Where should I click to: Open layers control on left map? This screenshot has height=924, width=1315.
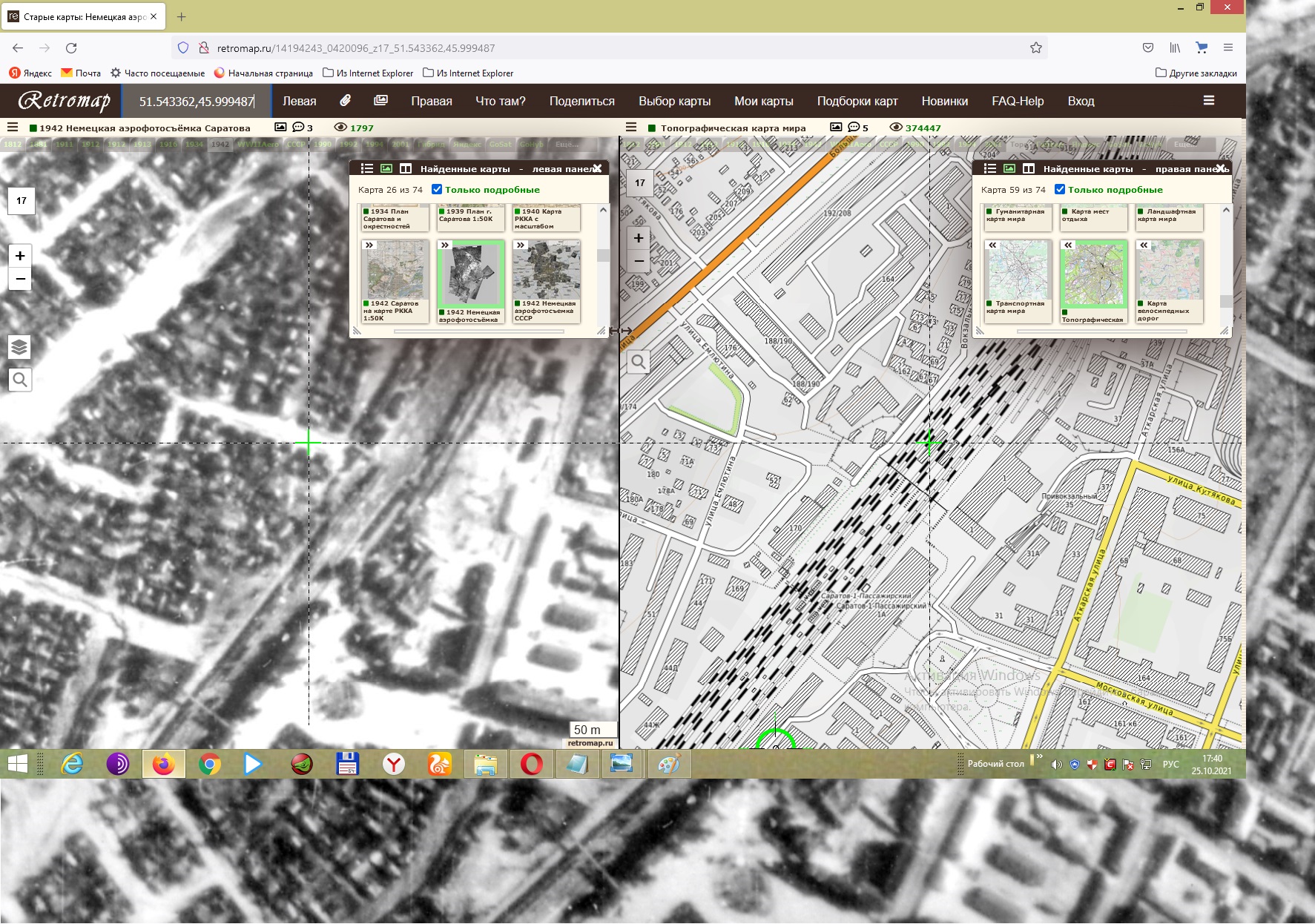click(x=20, y=347)
